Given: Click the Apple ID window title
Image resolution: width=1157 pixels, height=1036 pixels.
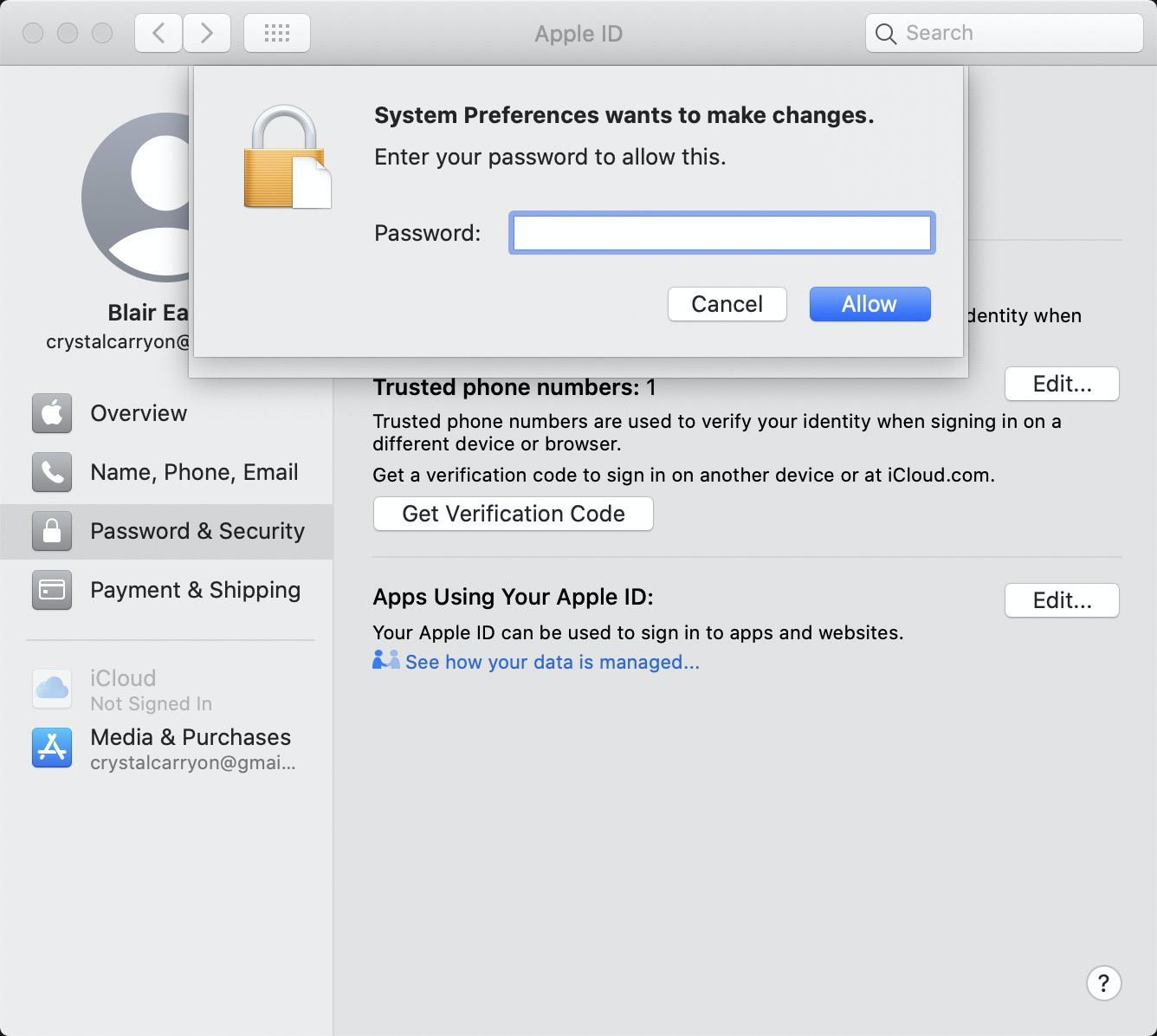Looking at the screenshot, I should pos(578,34).
